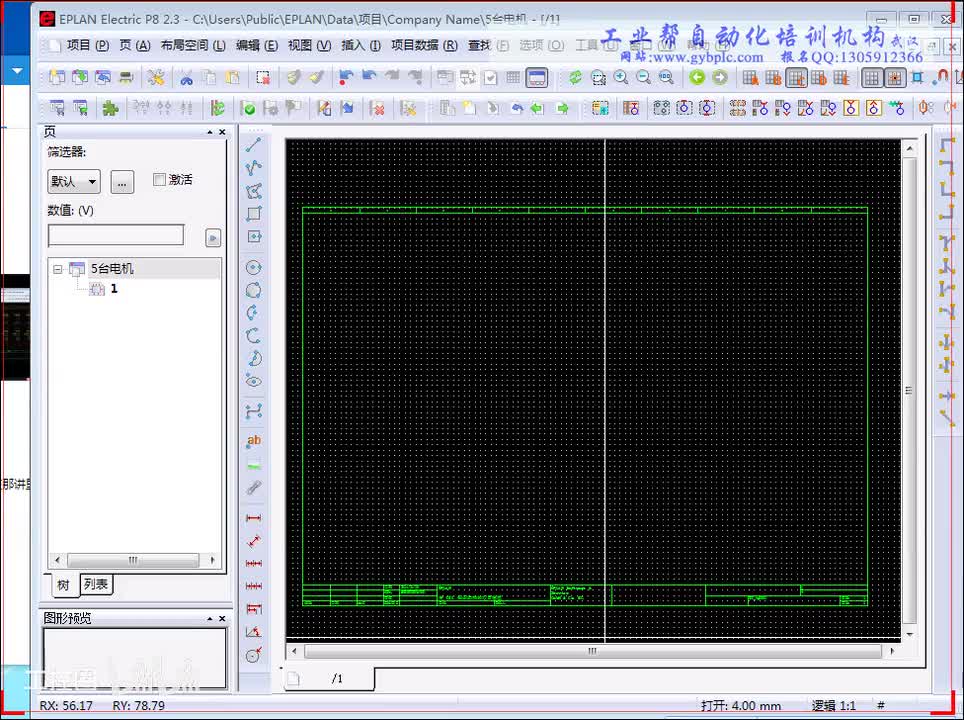Select right-down angle connection symbol

947,145
